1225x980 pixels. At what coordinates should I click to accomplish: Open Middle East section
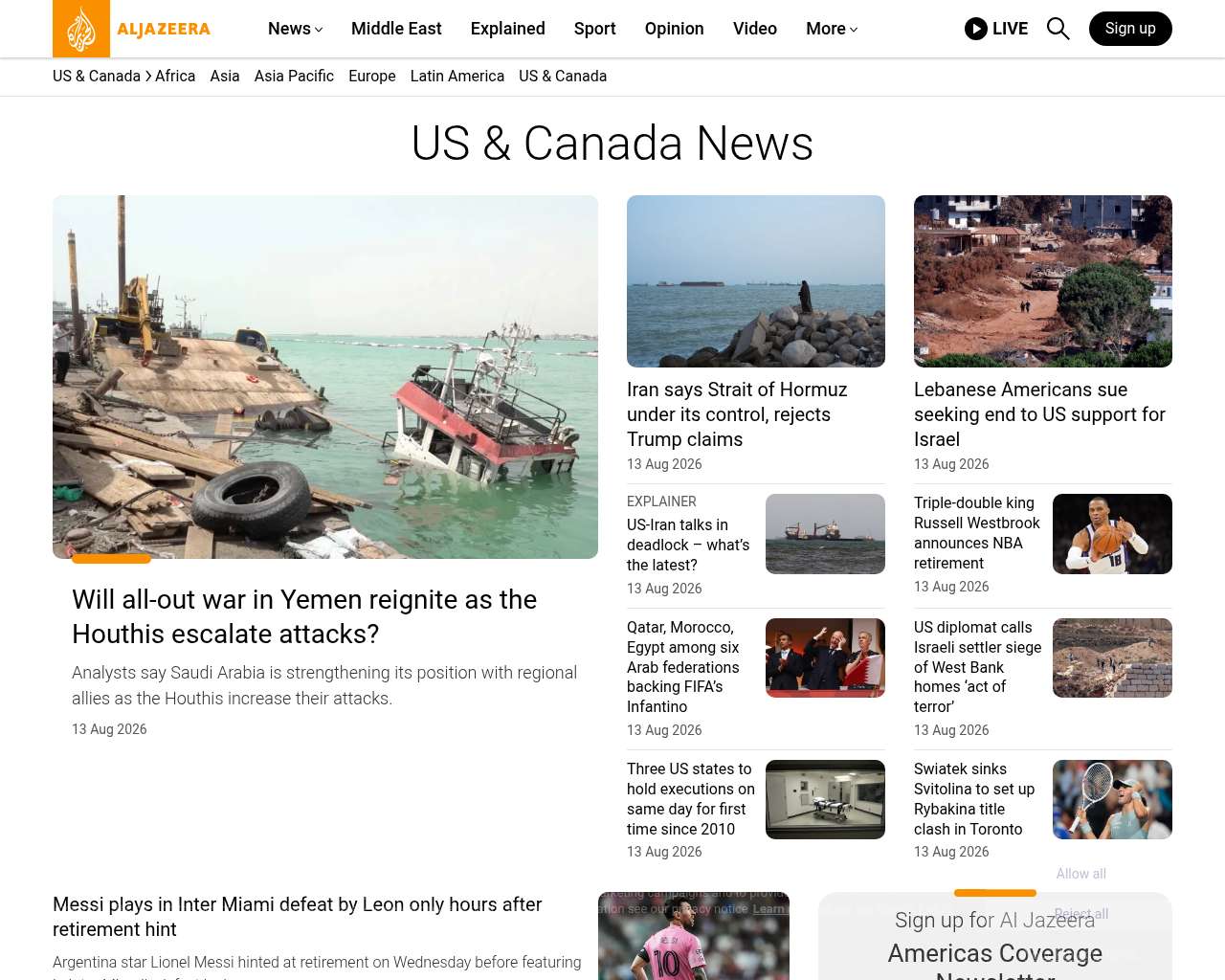coord(396,29)
